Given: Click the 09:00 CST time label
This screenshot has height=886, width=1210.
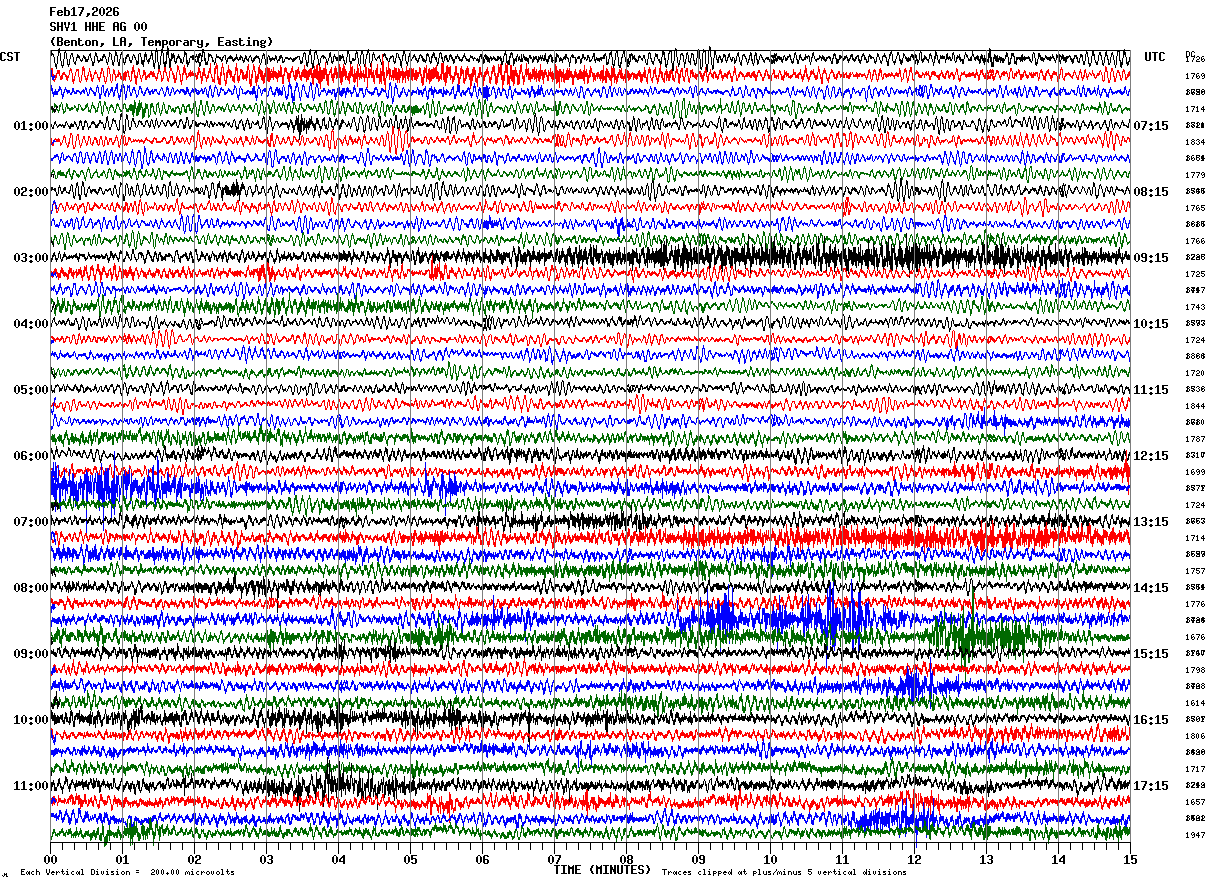Looking at the screenshot, I should (31, 654).
